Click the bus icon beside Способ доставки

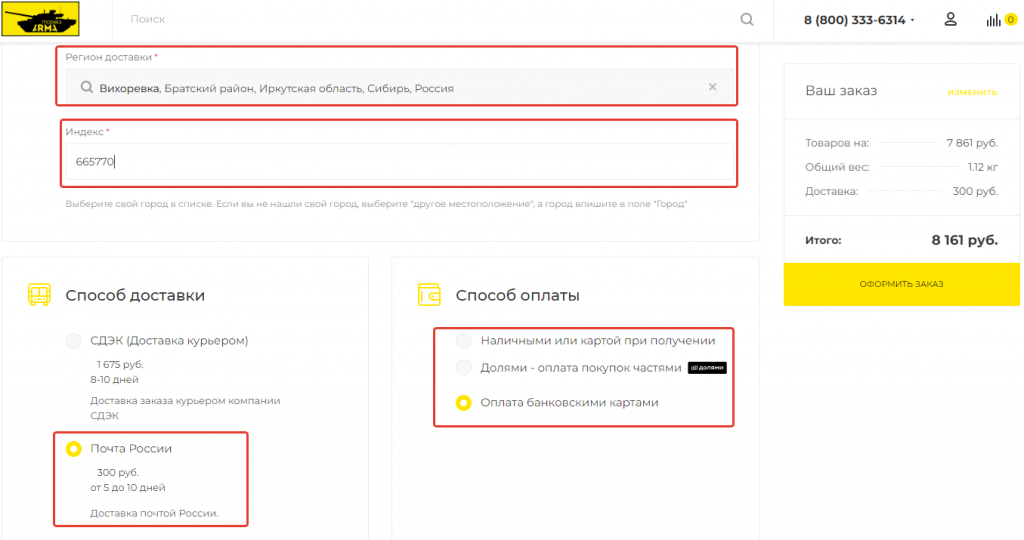[39, 295]
